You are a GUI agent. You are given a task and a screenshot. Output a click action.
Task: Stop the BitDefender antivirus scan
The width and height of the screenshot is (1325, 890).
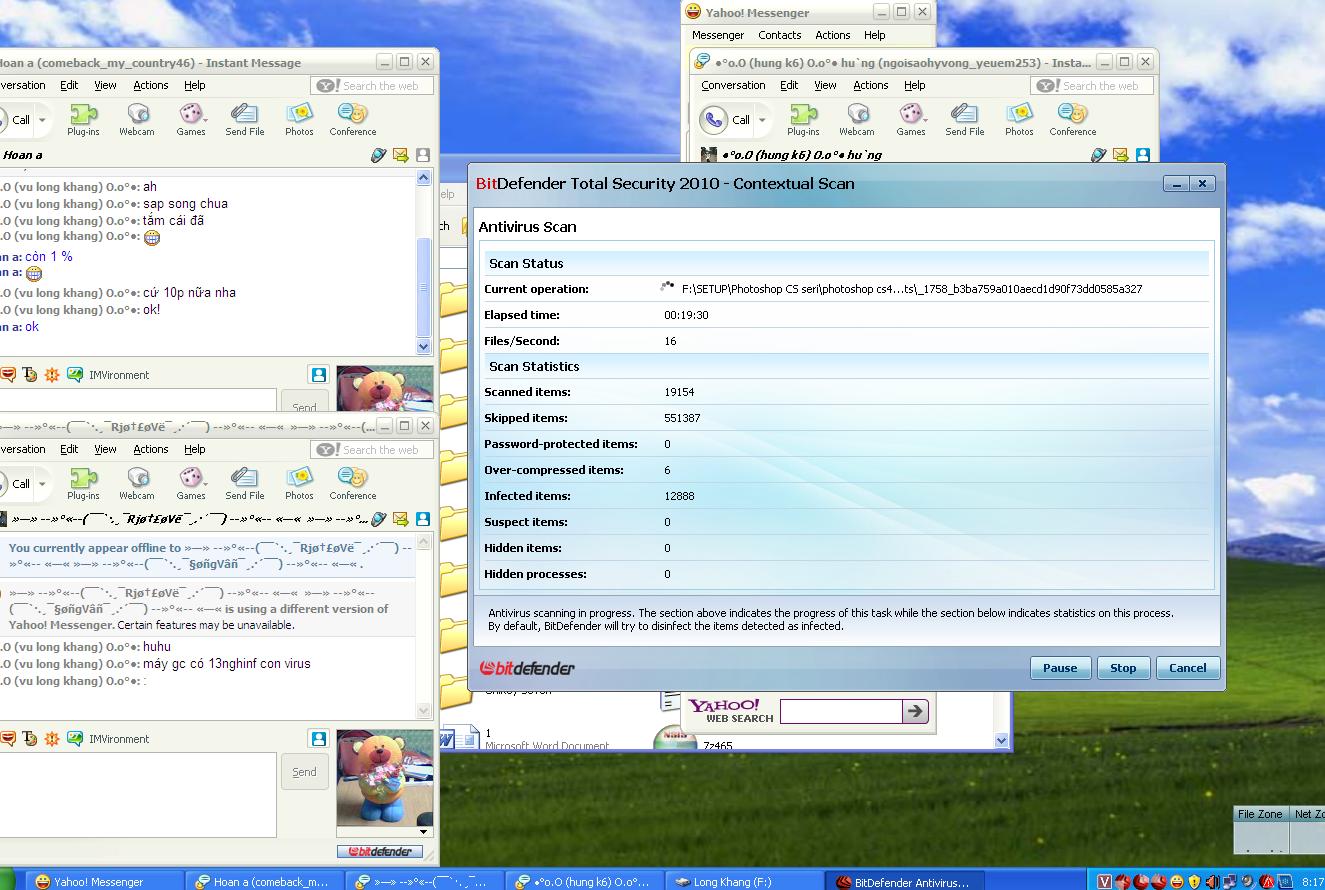[x=1123, y=668]
